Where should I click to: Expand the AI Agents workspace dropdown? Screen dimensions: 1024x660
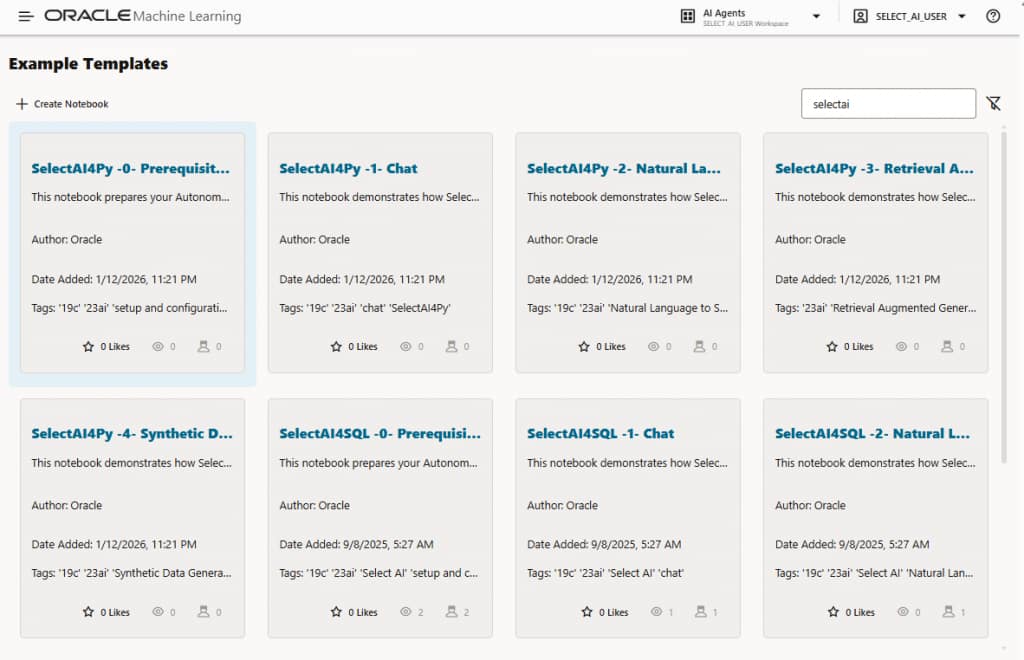pyautogui.click(x=816, y=17)
